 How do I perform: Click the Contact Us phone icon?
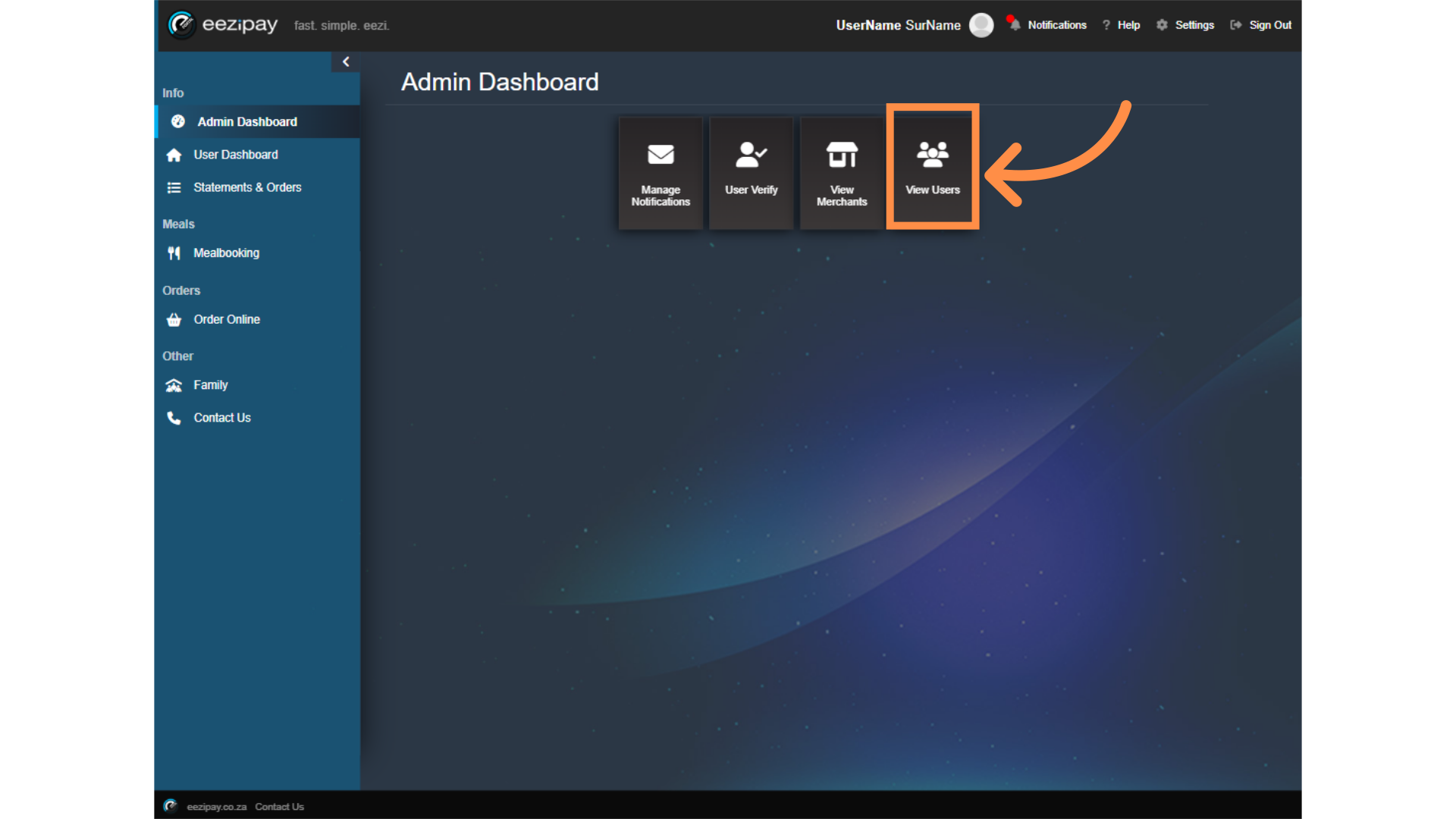pos(174,418)
